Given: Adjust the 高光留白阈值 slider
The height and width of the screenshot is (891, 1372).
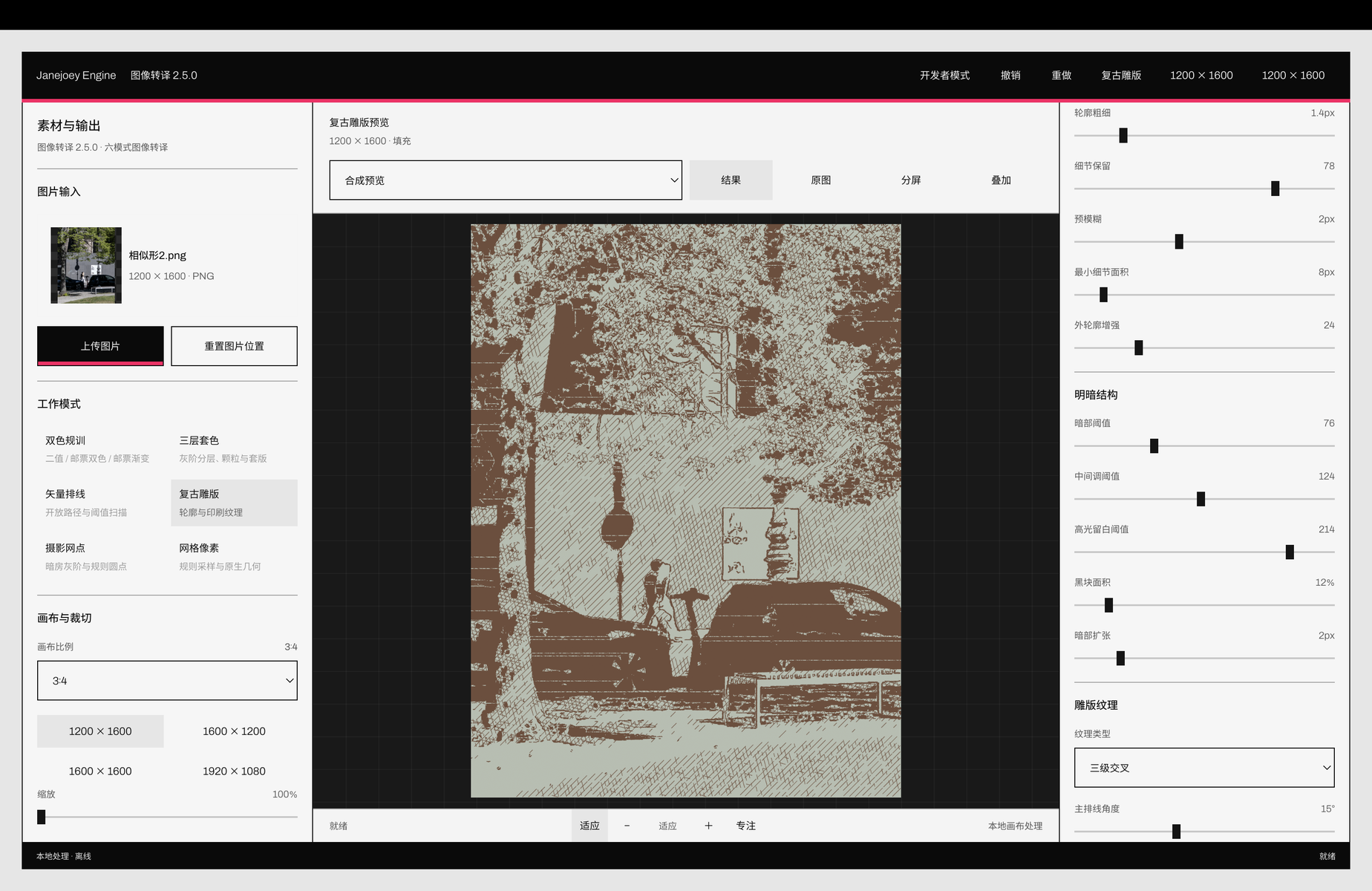Looking at the screenshot, I should (1204, 552).
